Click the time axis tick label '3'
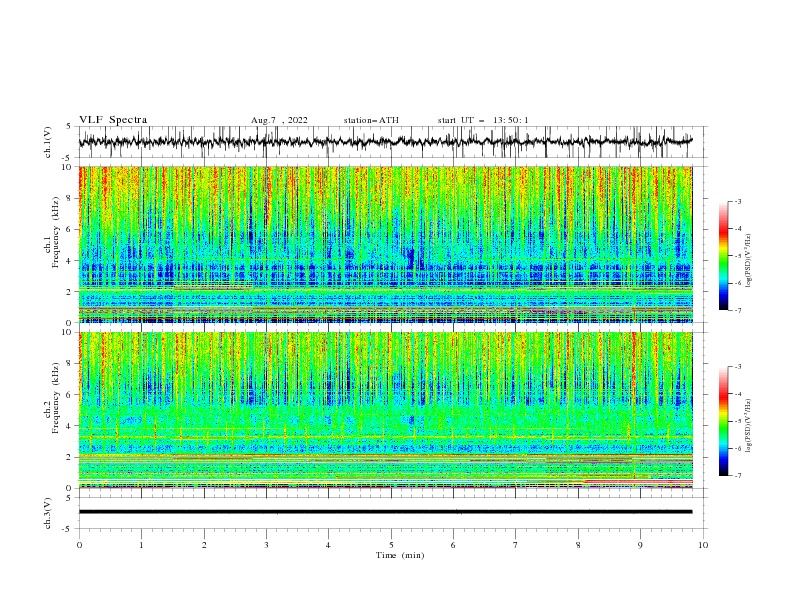This screenshot has width=792, height=612. 266,545
